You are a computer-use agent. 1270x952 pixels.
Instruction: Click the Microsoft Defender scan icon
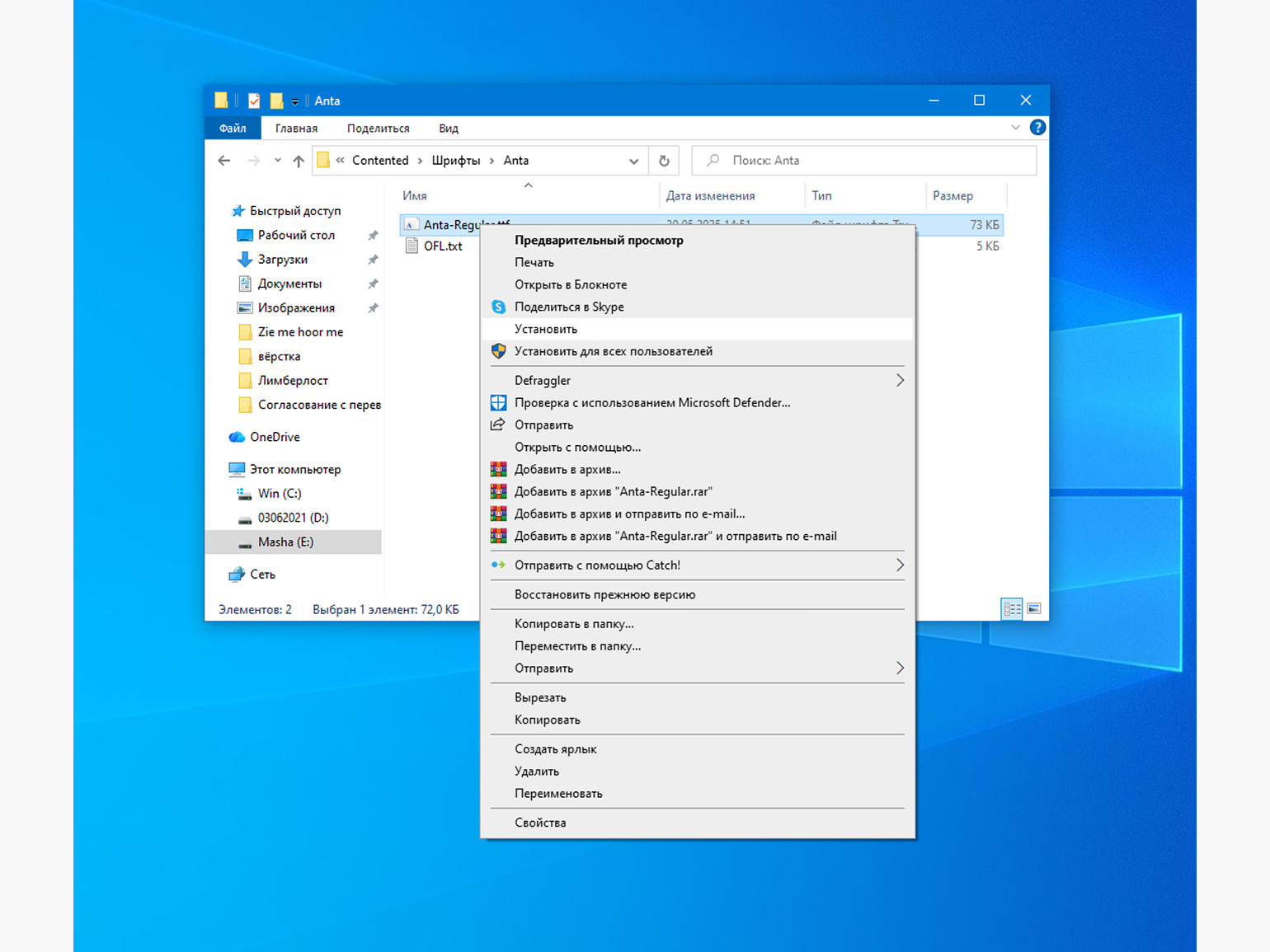(498, 403)
